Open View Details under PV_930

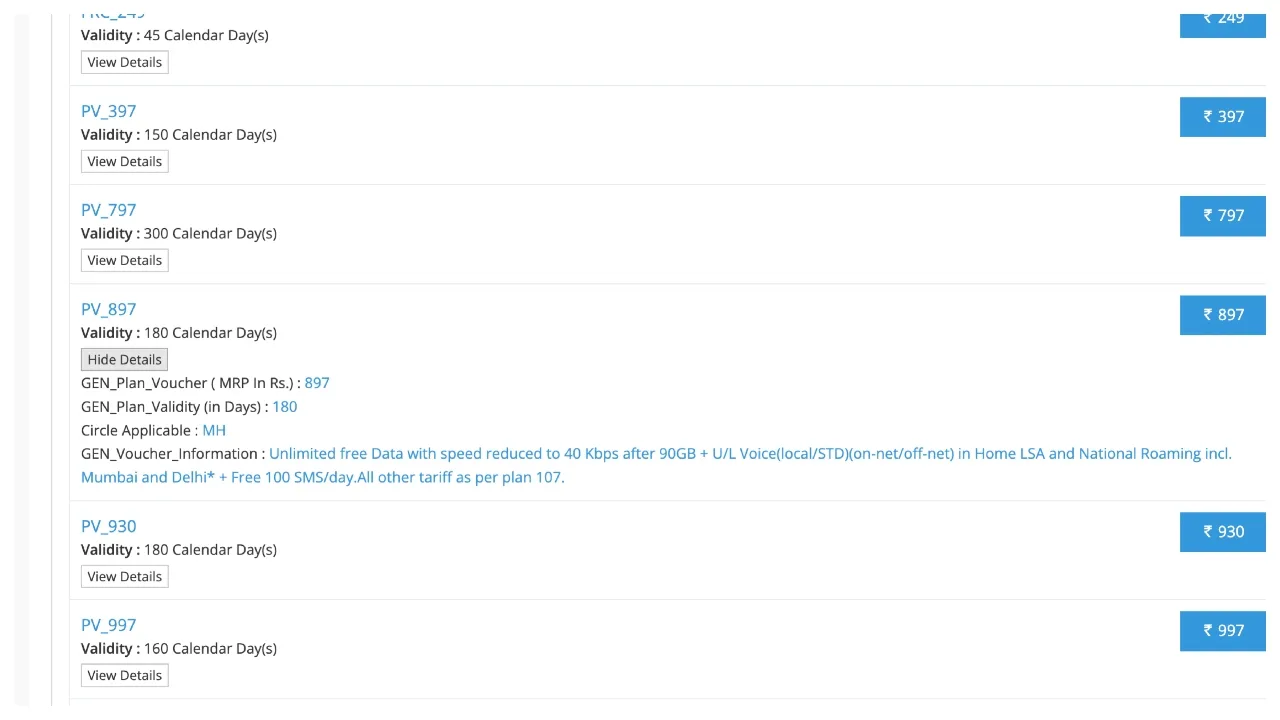tap(124, 577)
